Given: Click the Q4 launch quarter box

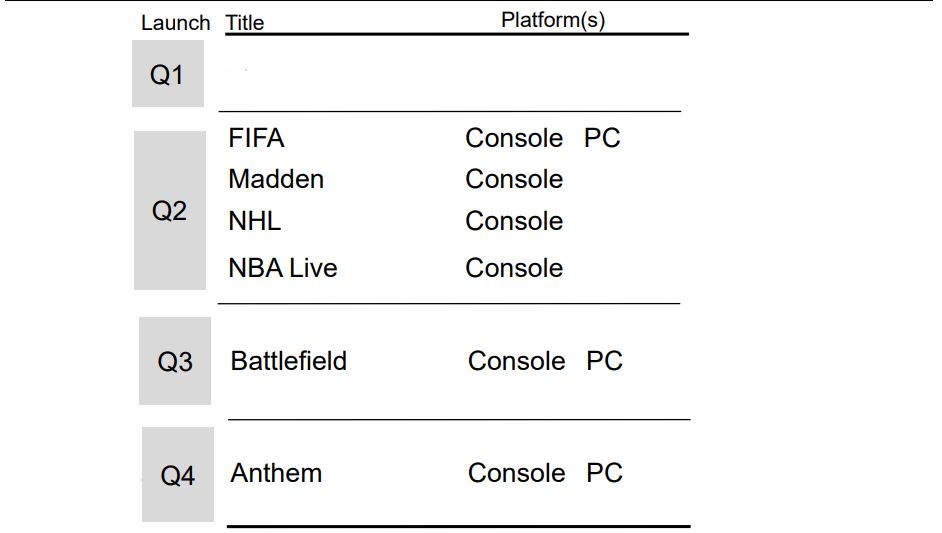Looking at the screenshot, I should (178, 475).
